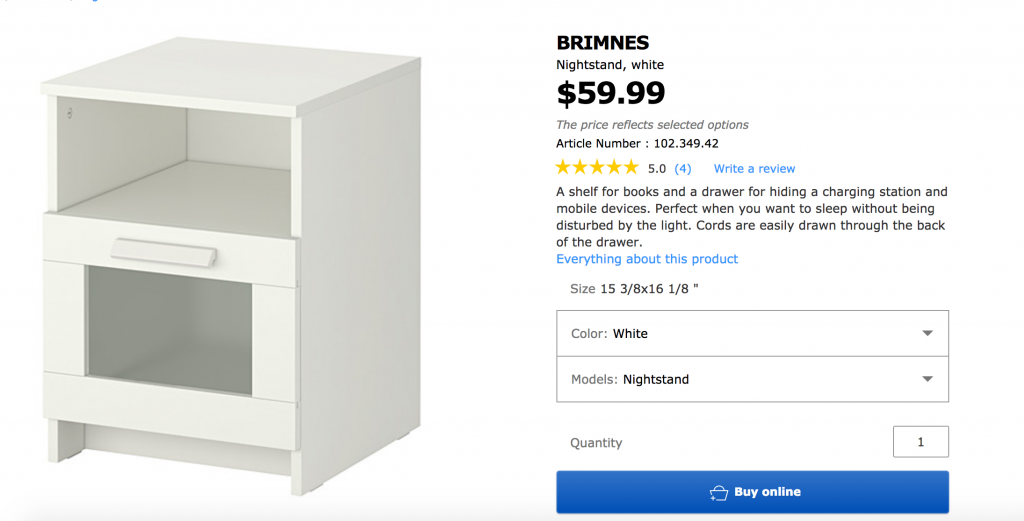The image size is (1024, 521).
Task: Open the Models: Nightstand selector label
Action: pos(630,379)
